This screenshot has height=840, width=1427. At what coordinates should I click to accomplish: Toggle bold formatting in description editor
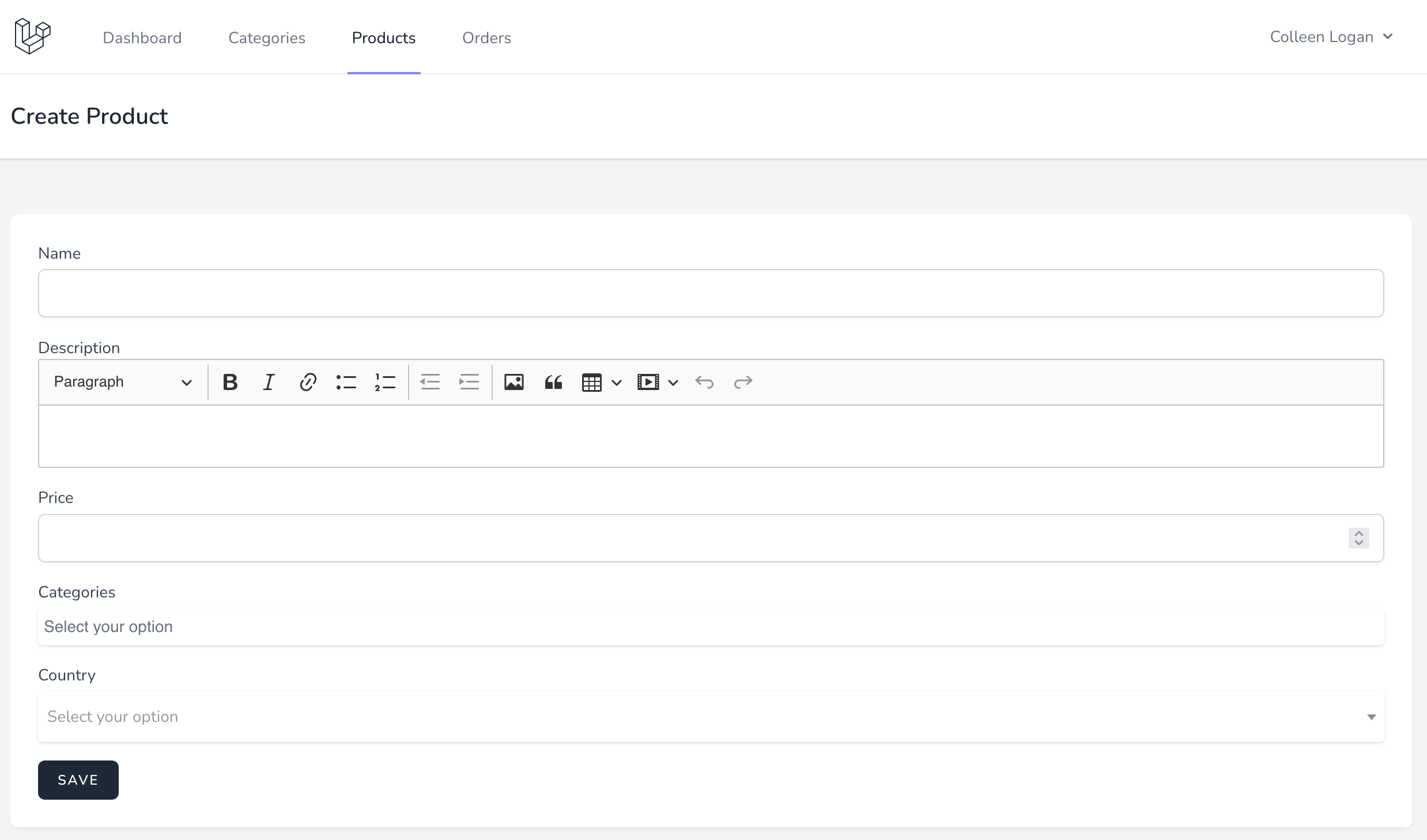pyautogui.click(x=230, y=382)
